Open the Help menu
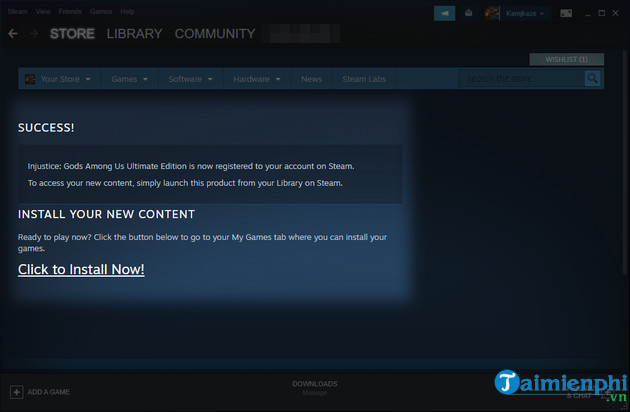The height and width of the screenshot is (412, 630). click(x=127, y=12)
